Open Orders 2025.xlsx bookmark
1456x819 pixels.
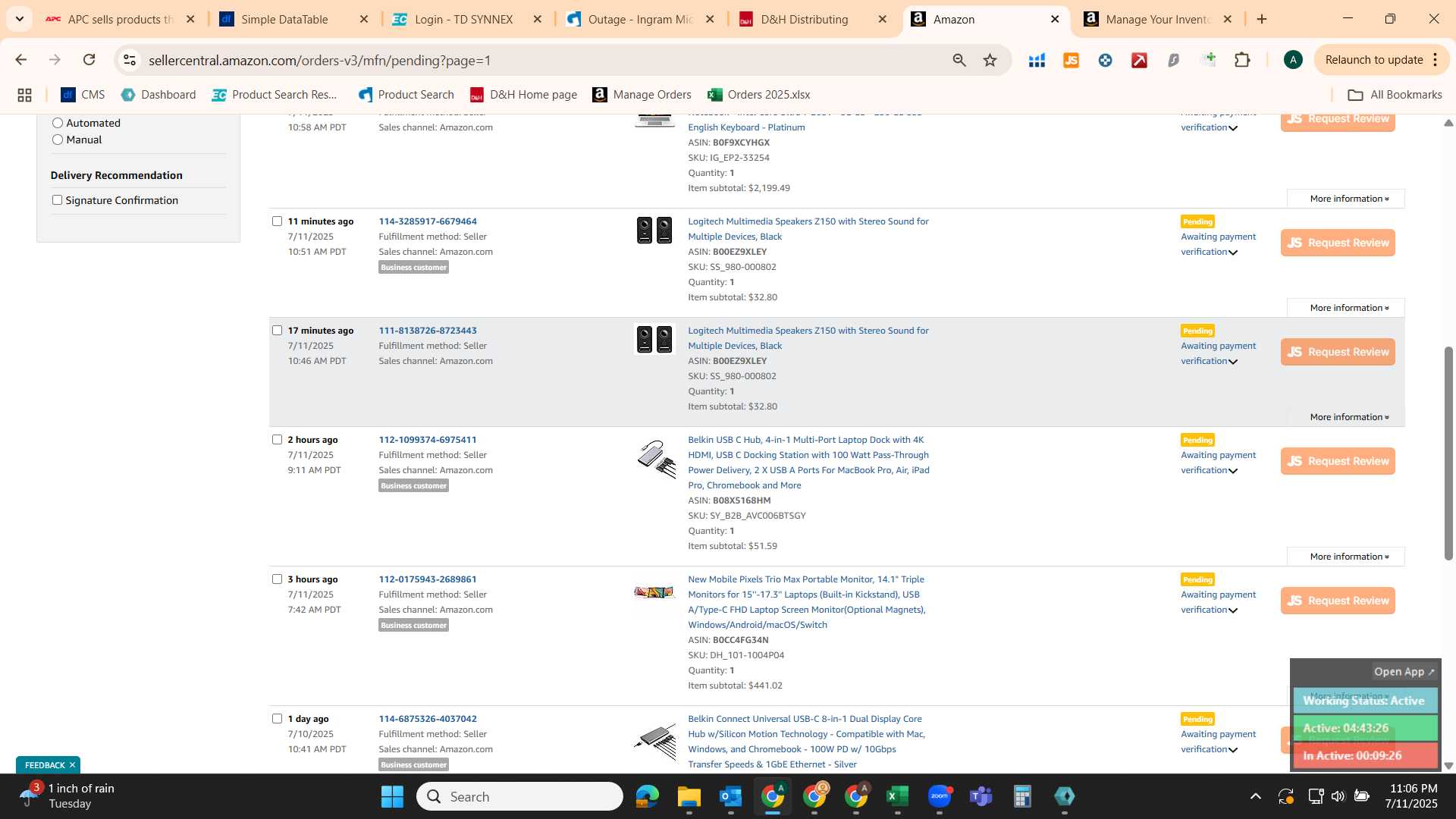tap(759, 95)
